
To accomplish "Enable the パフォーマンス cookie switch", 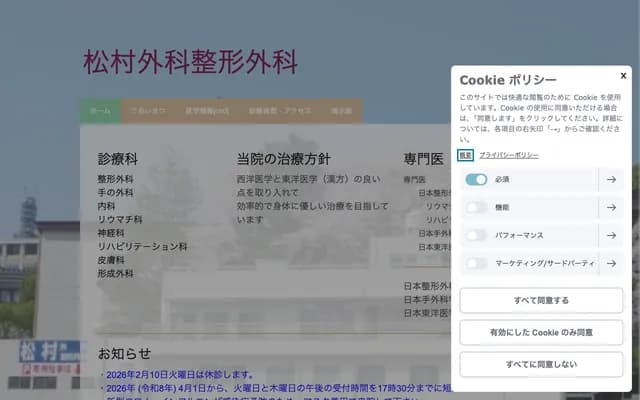I will 476,236.
